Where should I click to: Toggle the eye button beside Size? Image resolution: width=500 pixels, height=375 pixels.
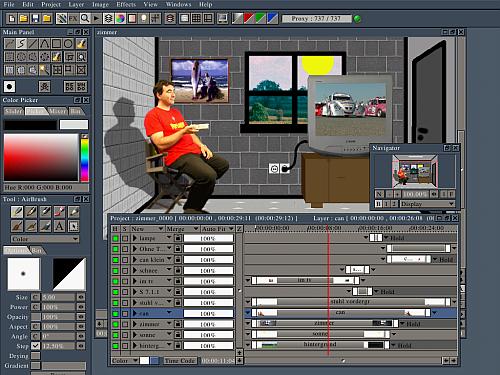click(81, 297)
